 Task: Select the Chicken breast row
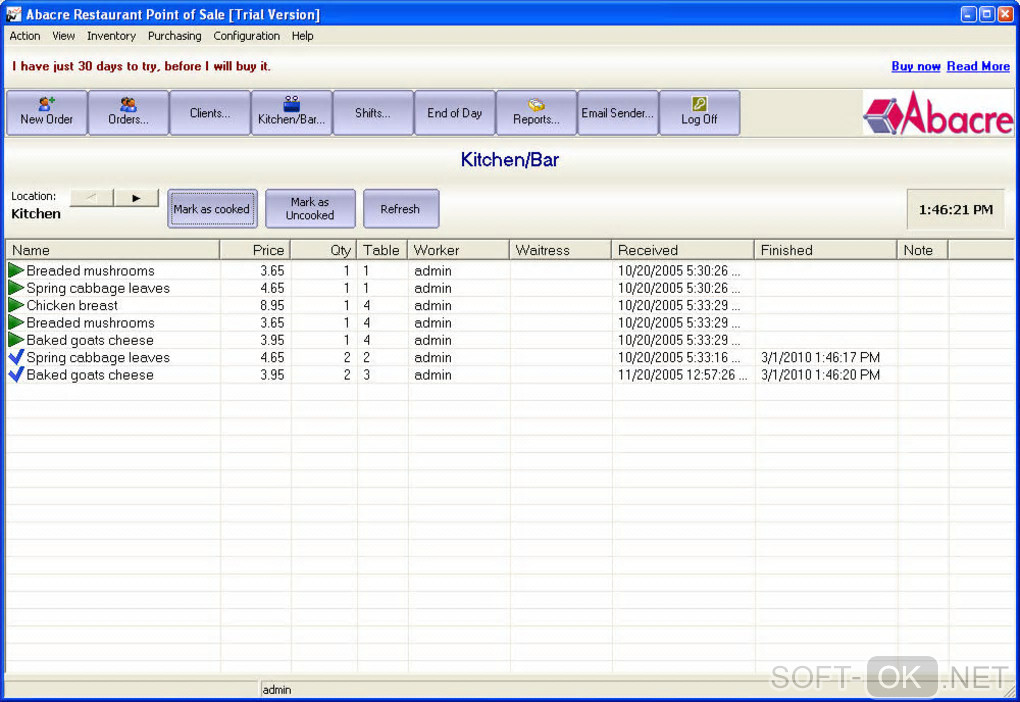(x=509, y=305)
